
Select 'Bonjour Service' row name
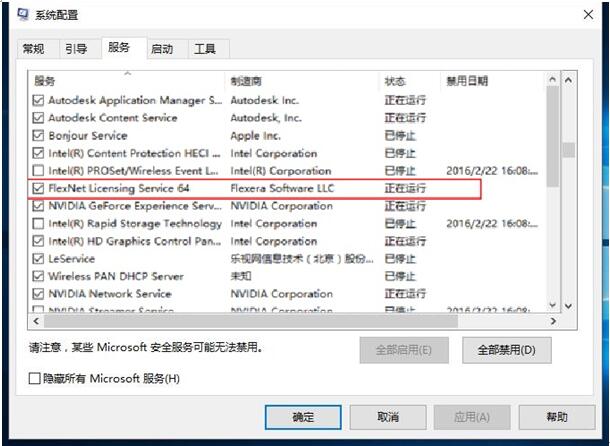[x=88, y=135]
